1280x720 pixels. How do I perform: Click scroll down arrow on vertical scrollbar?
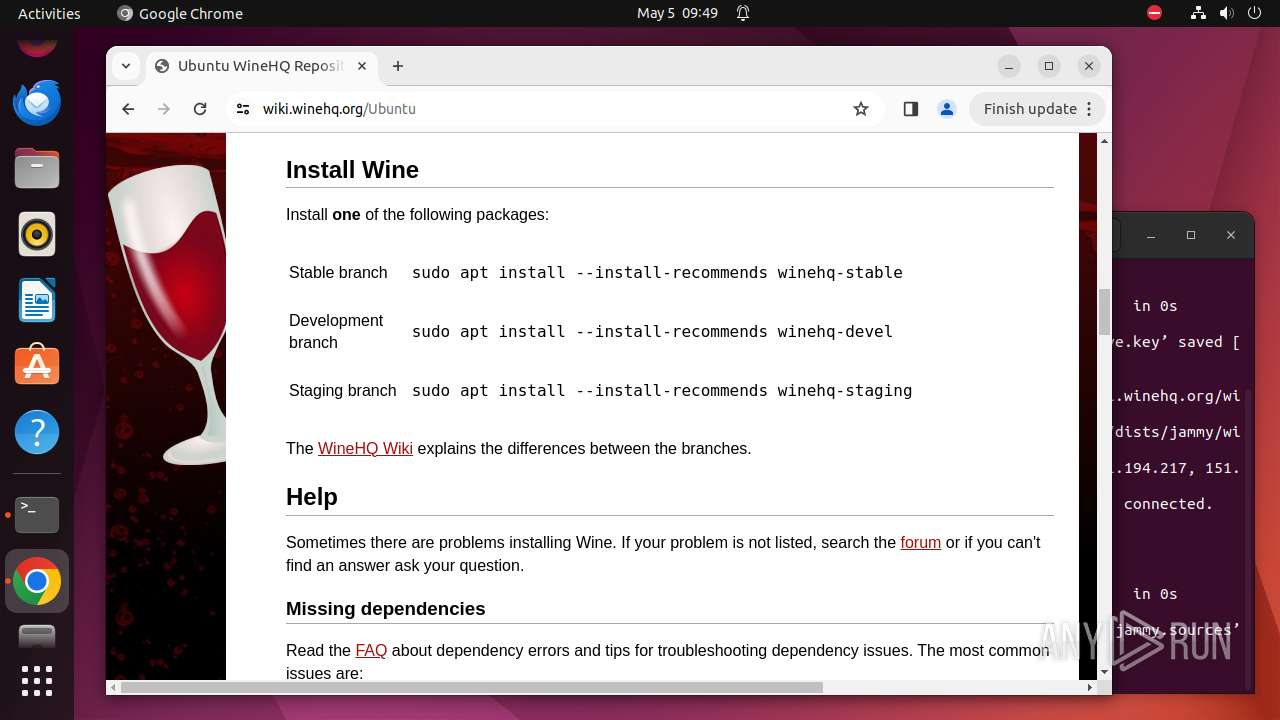coord(1104,672)
